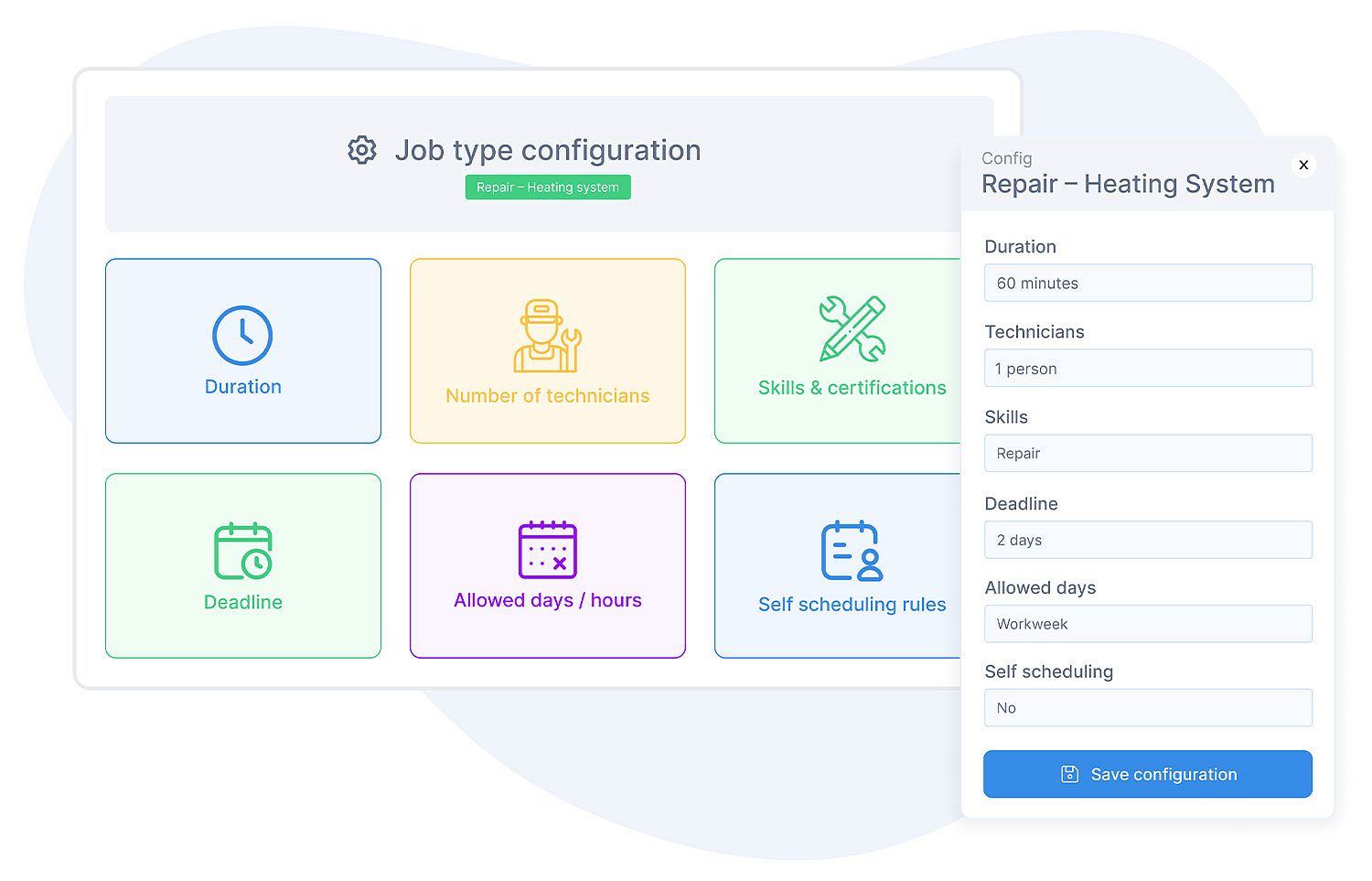Click the purple calendar Allowed days icon
1372x881 pixels.
coord(547,550)
